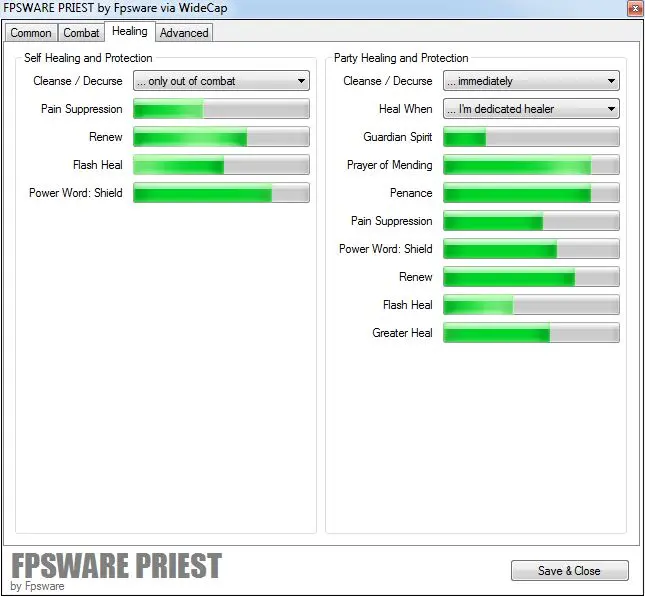This screenshot has width=645, height=597.
Task: Adjust the self Pain Suppression slider
Action: pos(221,109)
